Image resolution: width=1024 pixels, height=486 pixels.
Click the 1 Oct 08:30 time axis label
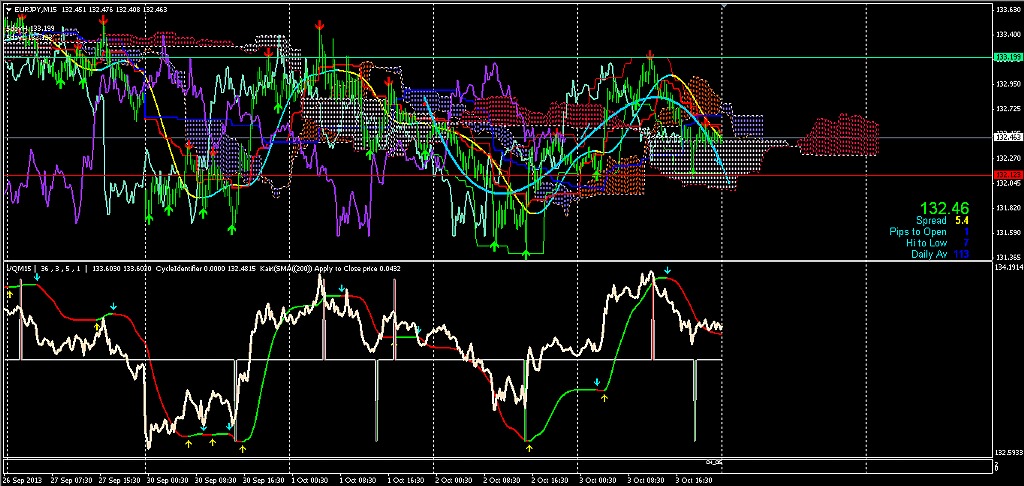(357, 480)
